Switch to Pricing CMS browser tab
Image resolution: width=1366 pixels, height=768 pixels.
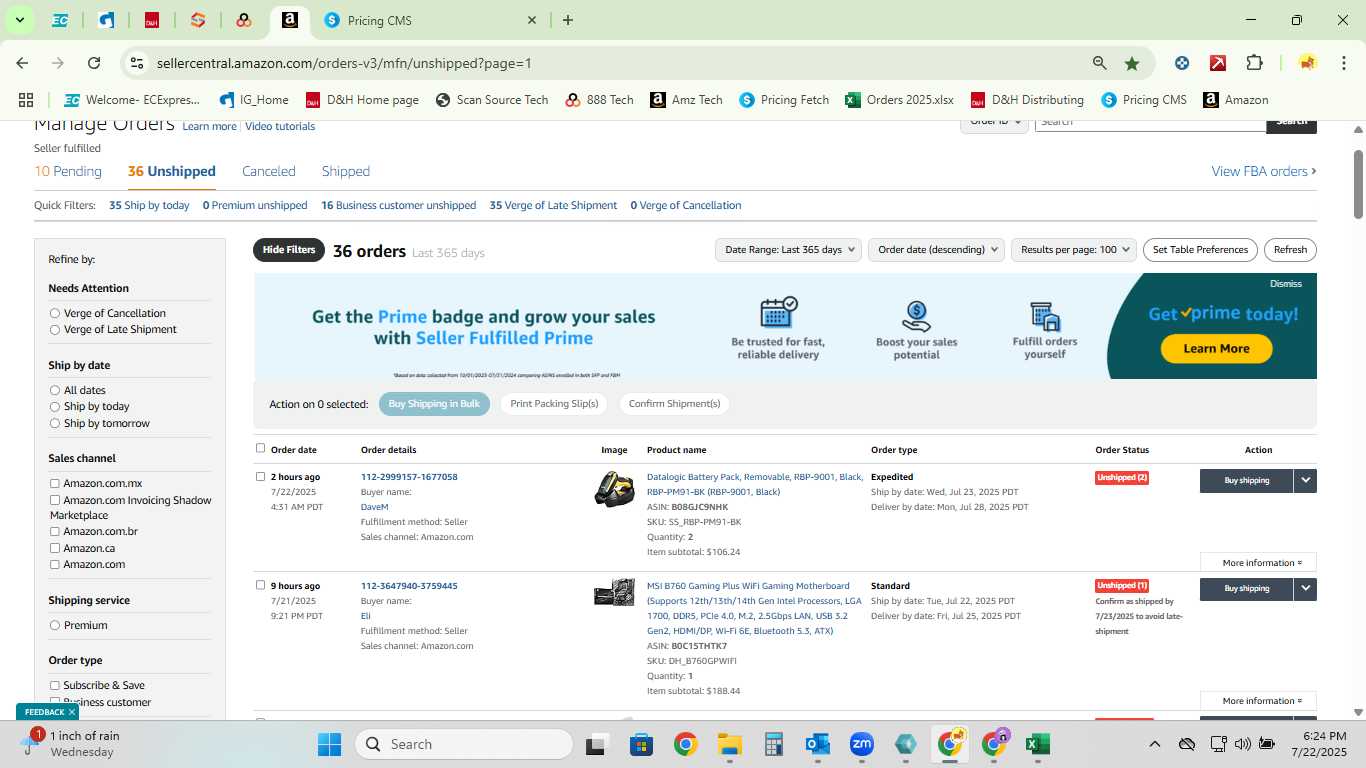(x=430, y=20)
